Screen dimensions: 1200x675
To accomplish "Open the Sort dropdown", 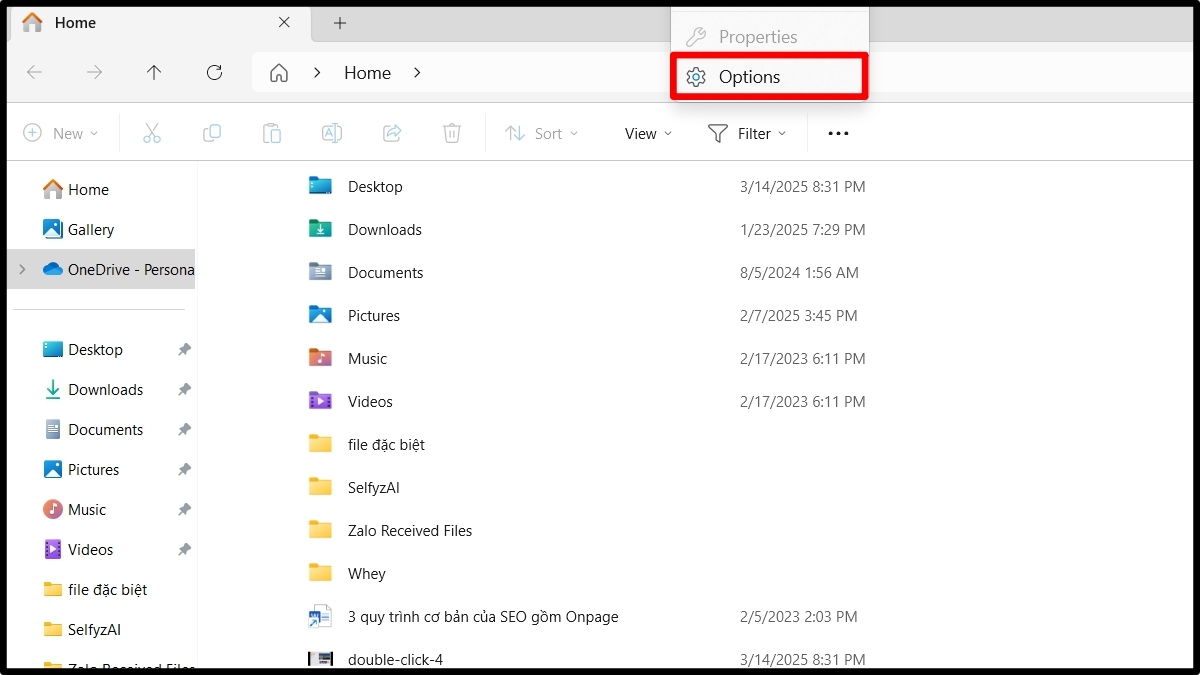I will click(x=542, y=133).
